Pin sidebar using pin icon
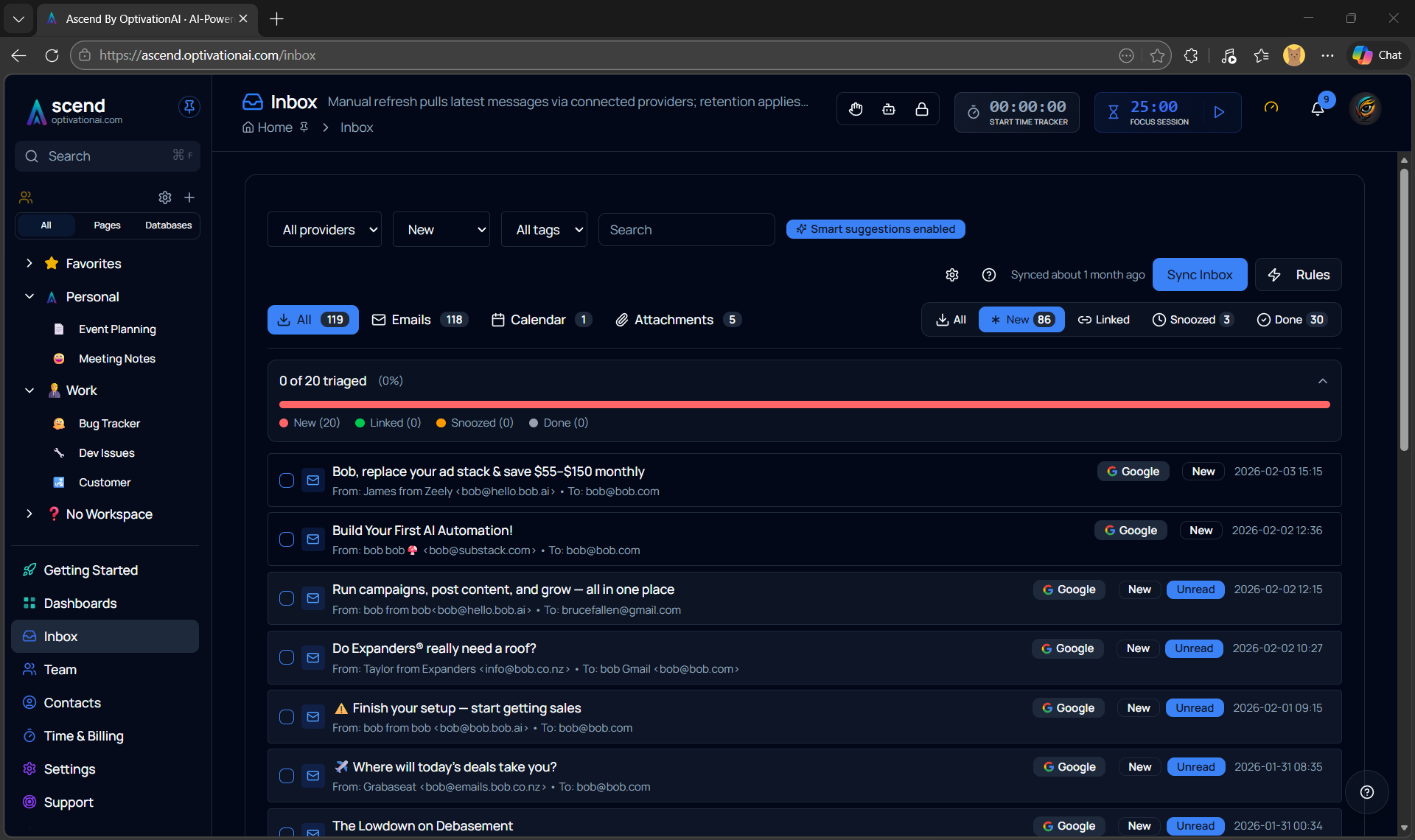Viewport: 1415px width, 840px height. tap(189, 107)
